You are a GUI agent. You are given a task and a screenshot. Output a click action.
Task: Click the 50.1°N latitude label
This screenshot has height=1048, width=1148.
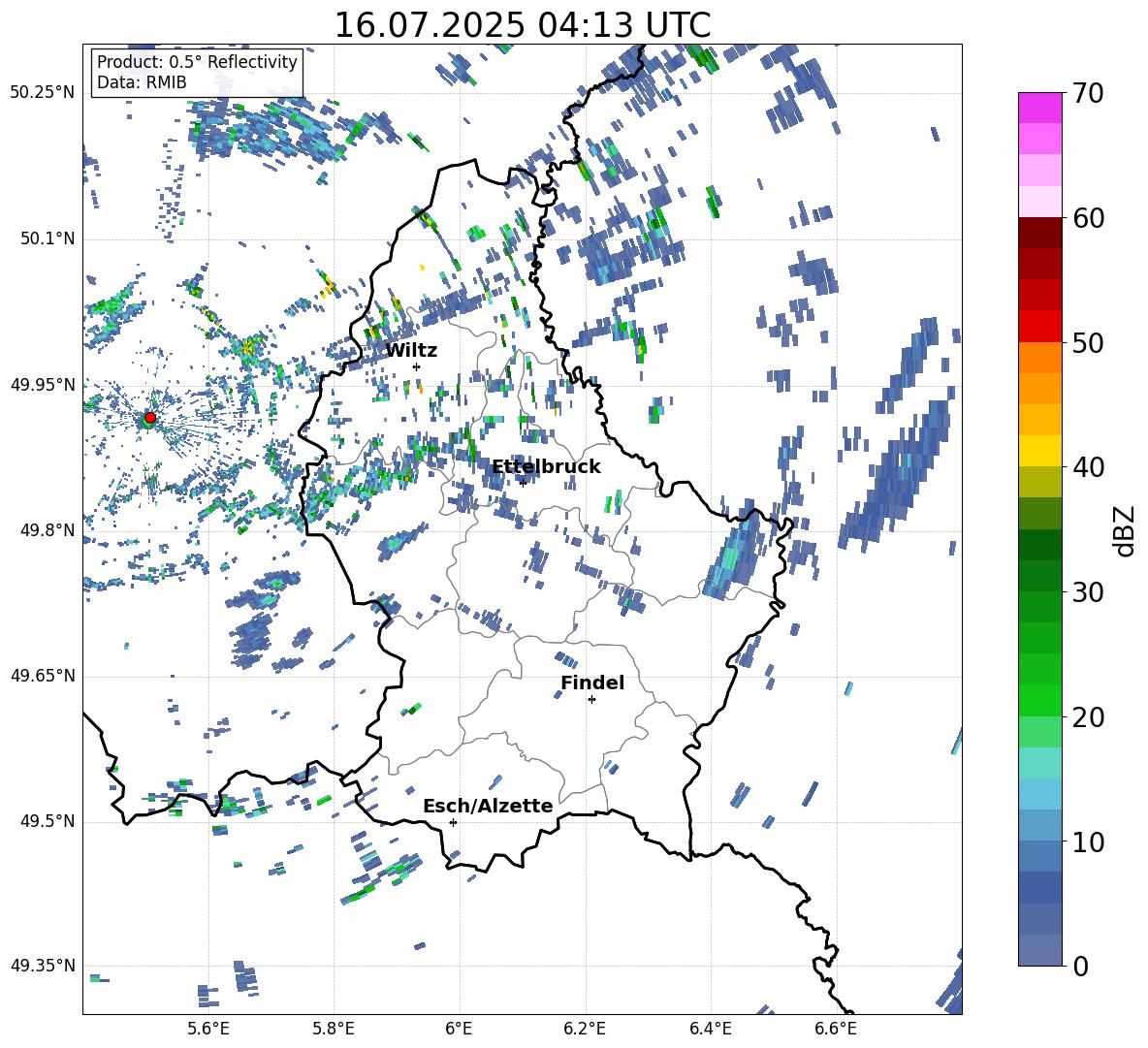(48, 238)
